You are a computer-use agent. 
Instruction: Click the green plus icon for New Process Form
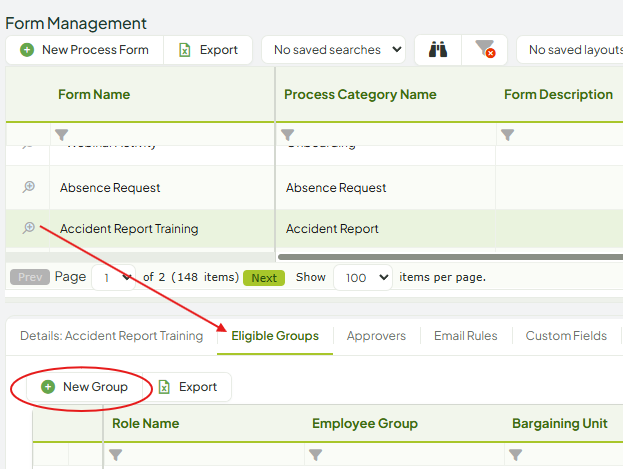27,50
